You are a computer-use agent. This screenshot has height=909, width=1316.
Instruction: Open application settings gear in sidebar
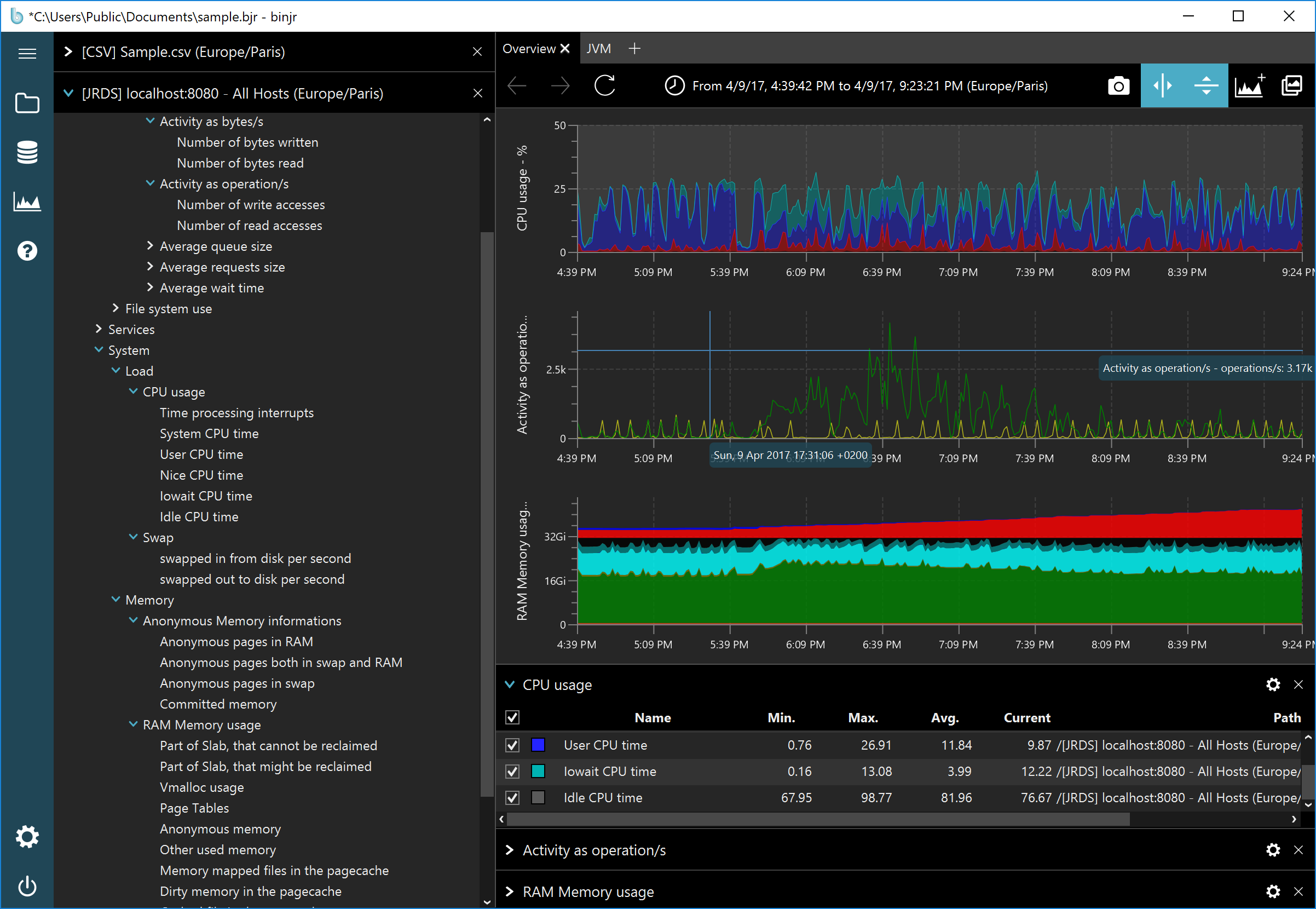[27, 837]
